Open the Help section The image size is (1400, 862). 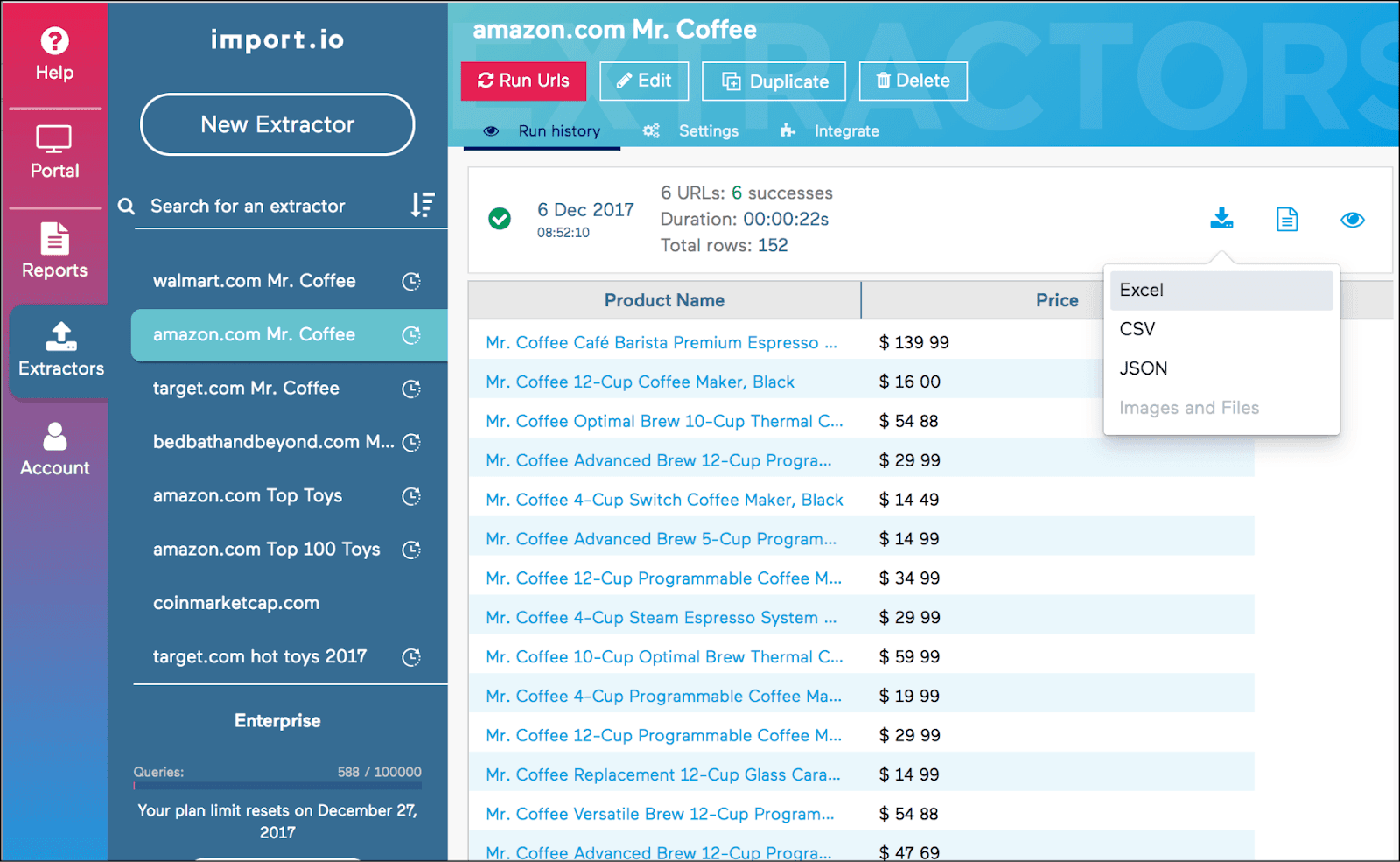pos(54,54)
